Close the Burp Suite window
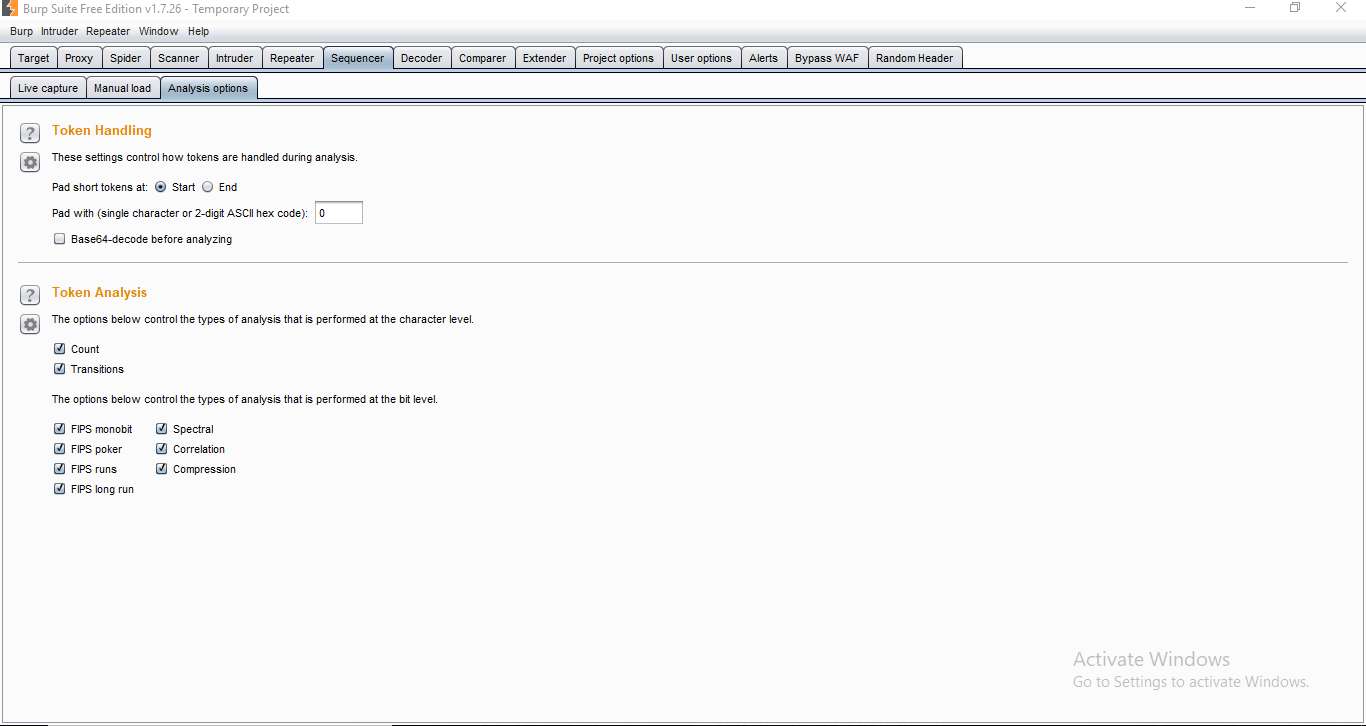 click(x=1341, y=8)
